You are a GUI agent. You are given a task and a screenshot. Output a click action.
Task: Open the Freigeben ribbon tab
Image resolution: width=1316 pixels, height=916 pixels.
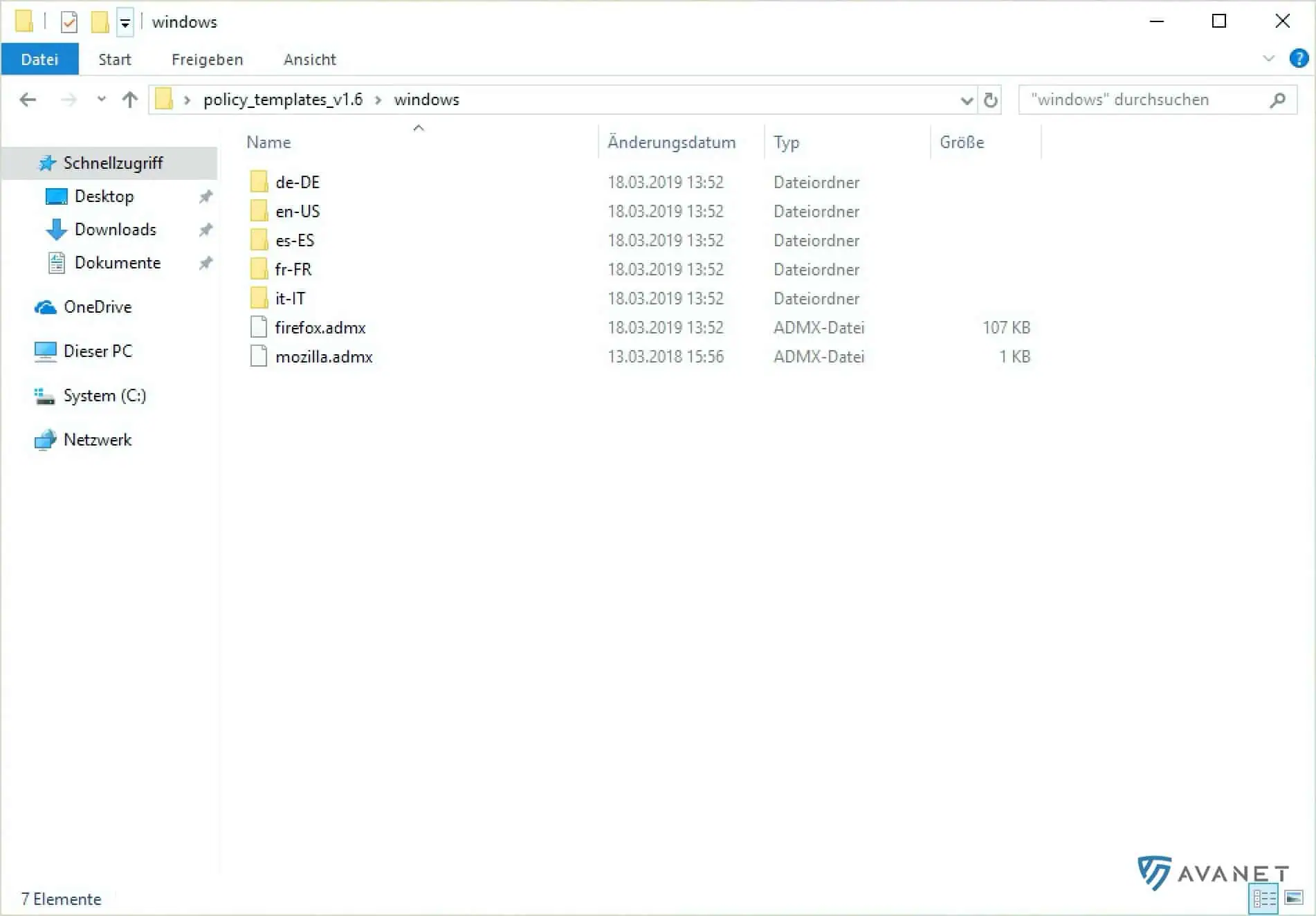coord(207,59)
